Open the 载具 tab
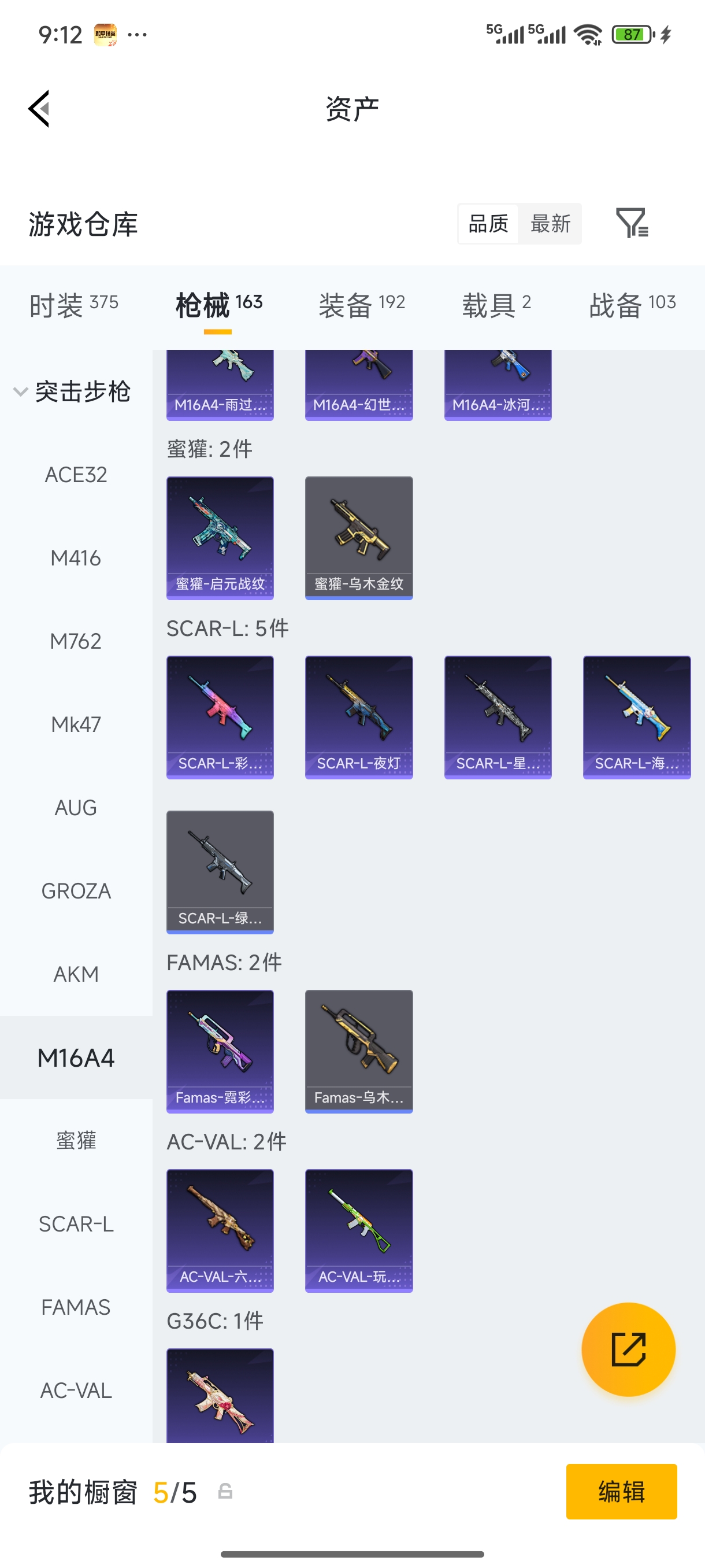 [x=497, y=304]
